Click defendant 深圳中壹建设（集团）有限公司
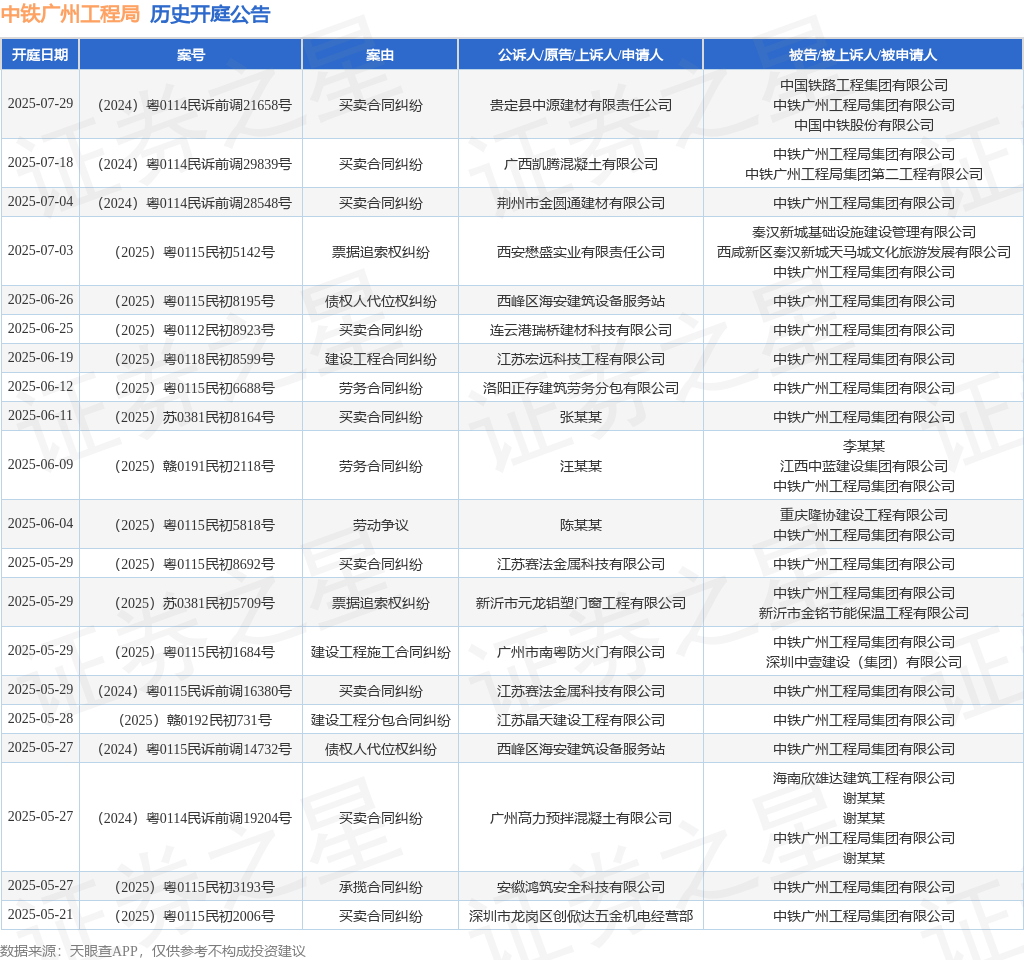 coord(863,662)
